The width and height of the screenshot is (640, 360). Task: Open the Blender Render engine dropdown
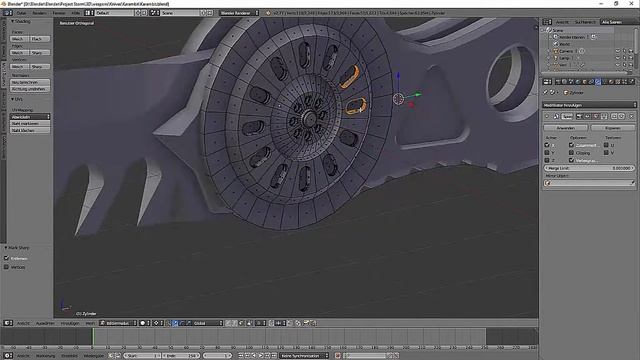[x=239, y=13]
